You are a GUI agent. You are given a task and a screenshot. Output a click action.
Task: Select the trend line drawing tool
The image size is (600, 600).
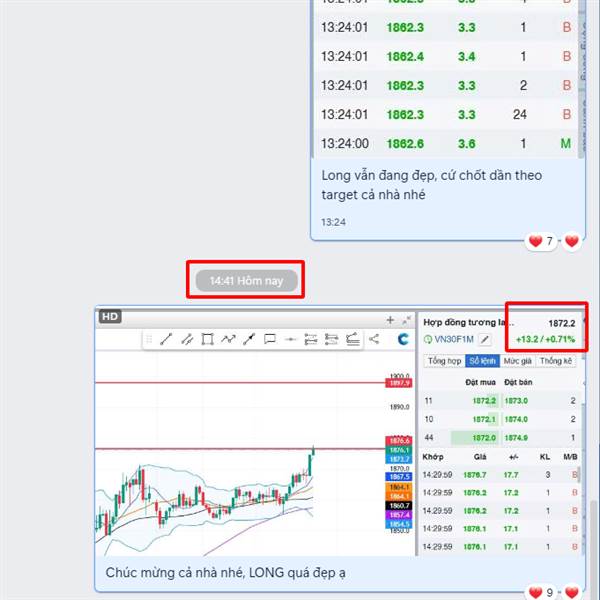[x=166, y=339]
